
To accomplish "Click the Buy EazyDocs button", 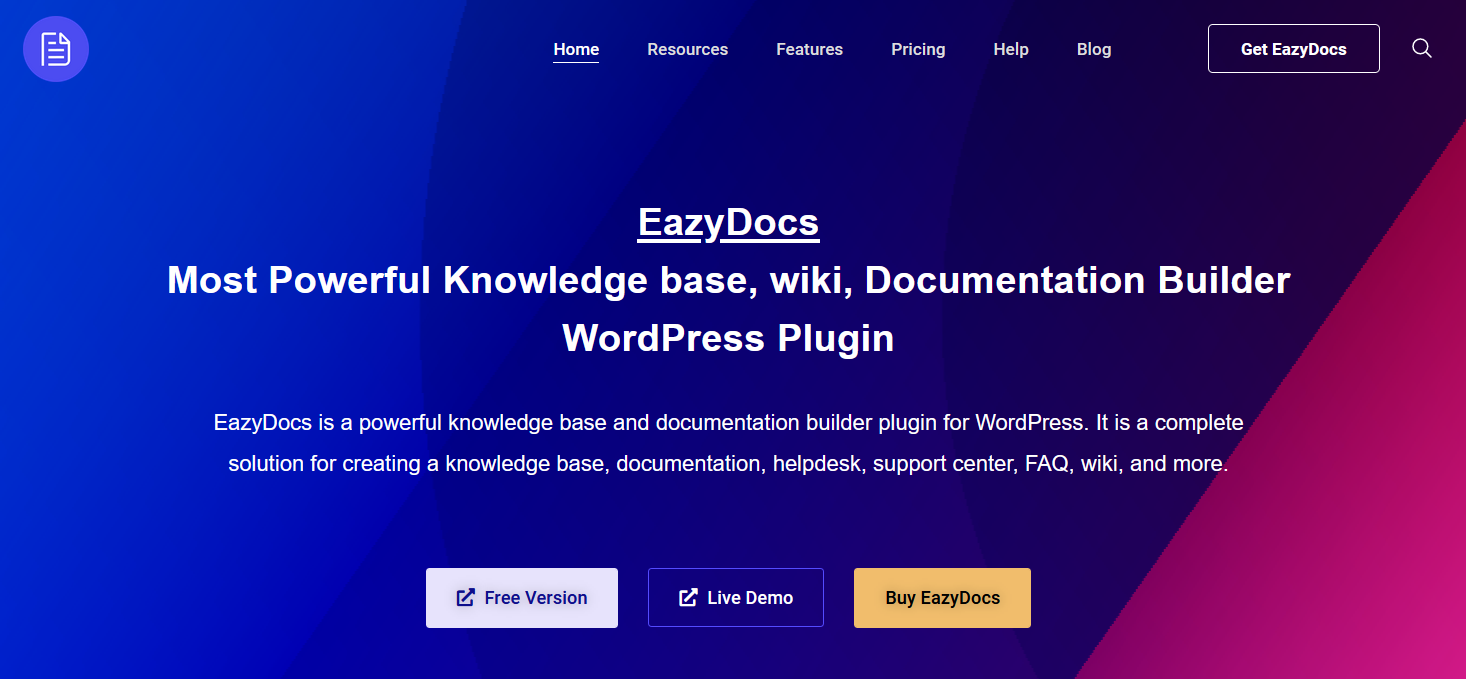I will (941, 597).
